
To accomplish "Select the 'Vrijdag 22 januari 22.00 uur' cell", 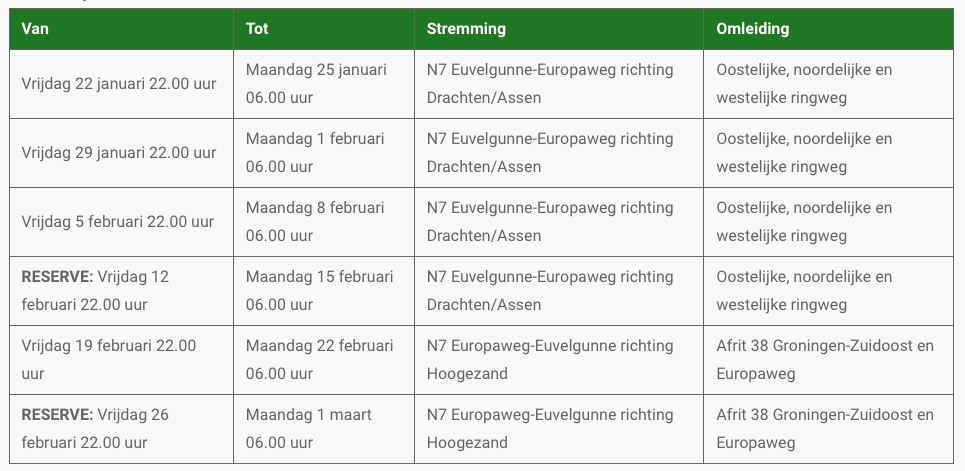I will pyautogui.click(x=118, y=84).
